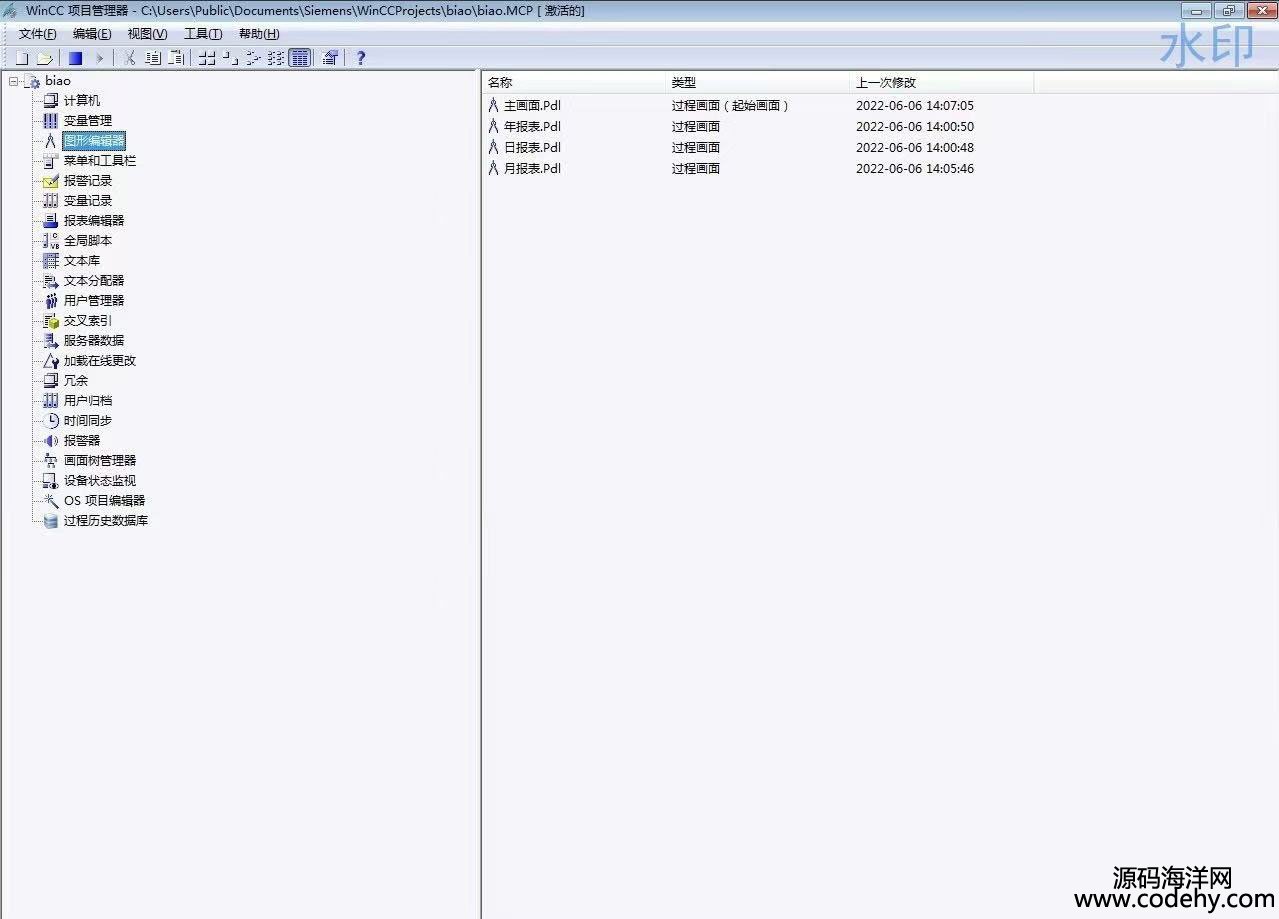Collapse the biao project tree node
This screenshot has height=919, width=1279.
coord(13,81)
